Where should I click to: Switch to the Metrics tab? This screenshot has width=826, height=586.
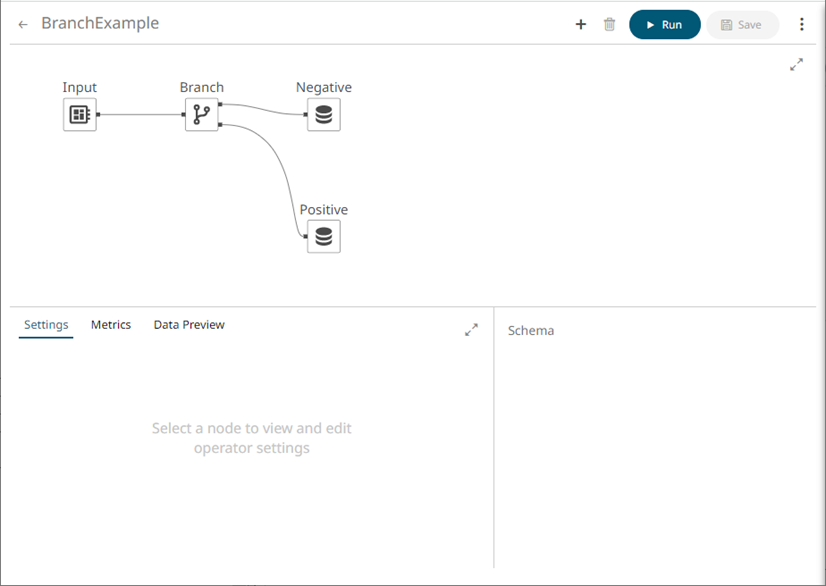(110, 324)
